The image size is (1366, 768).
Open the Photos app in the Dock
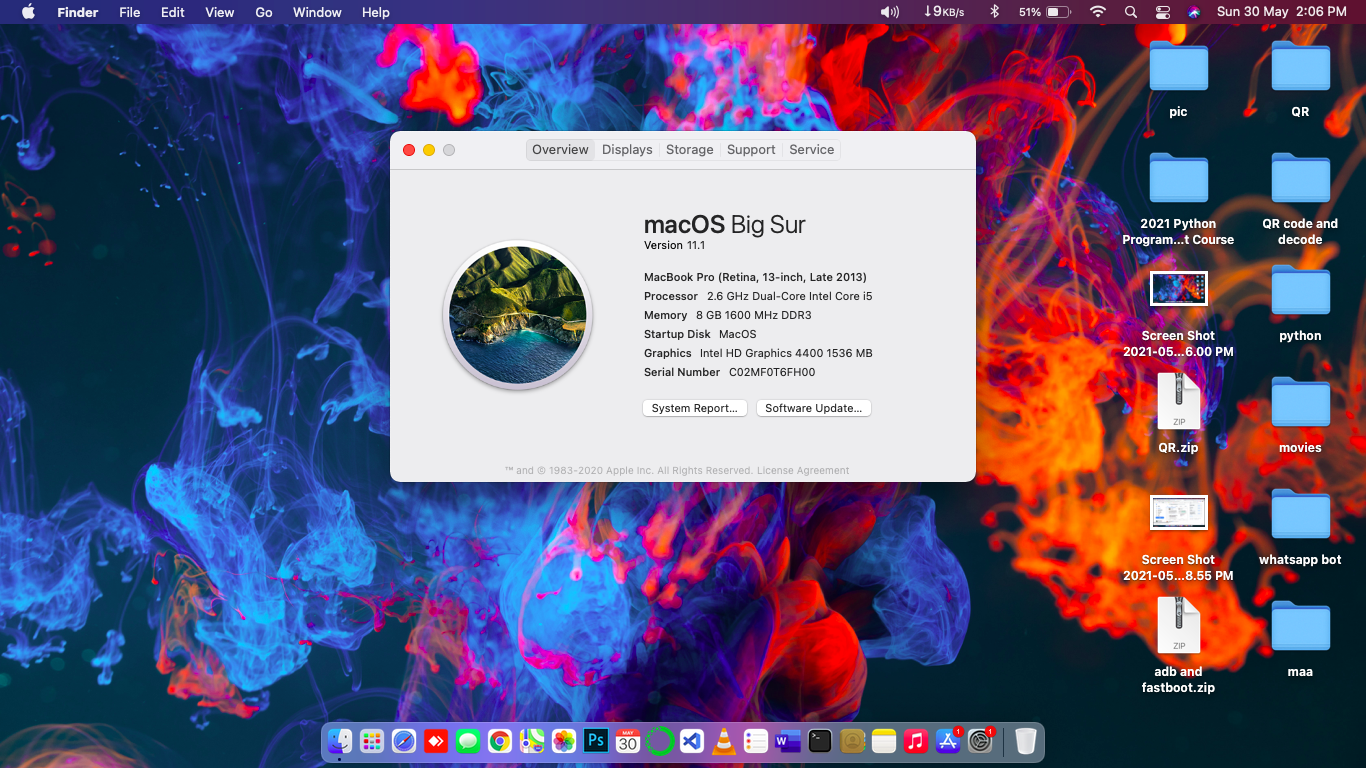point(564,741)
